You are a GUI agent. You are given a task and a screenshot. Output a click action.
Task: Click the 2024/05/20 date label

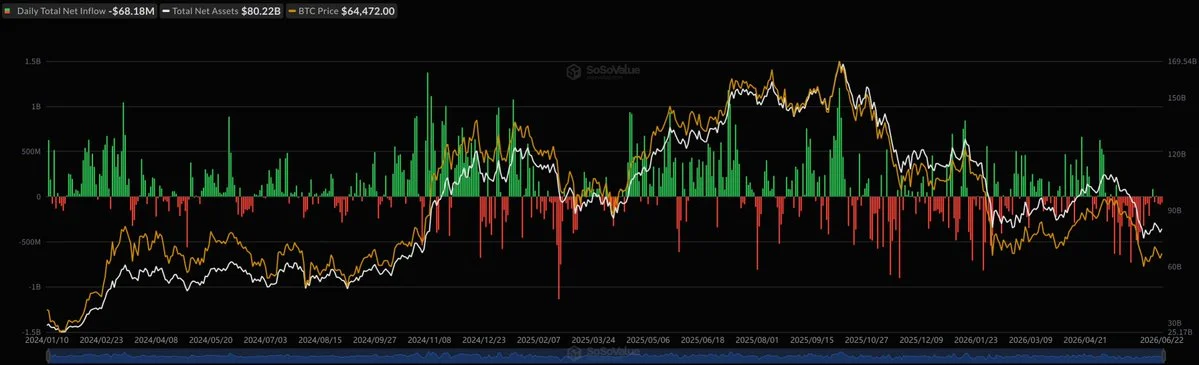coord(210,339)
